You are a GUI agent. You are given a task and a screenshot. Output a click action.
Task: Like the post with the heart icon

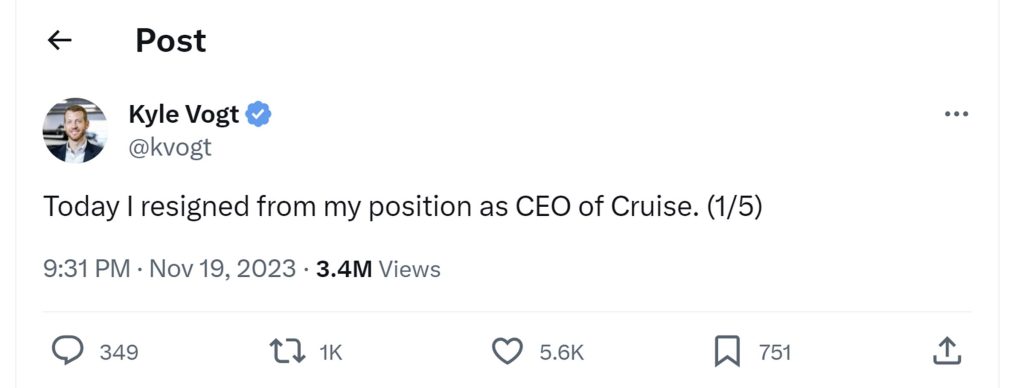point(507,352)
